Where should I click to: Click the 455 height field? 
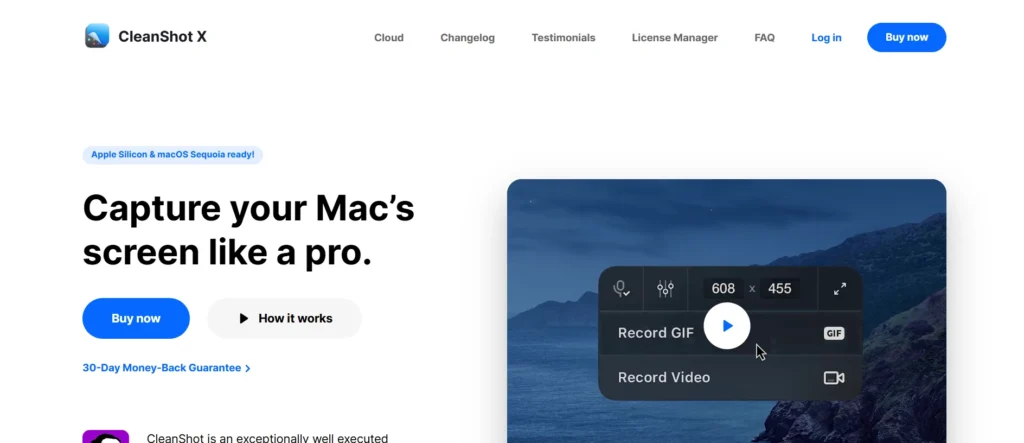click(780, 289)
